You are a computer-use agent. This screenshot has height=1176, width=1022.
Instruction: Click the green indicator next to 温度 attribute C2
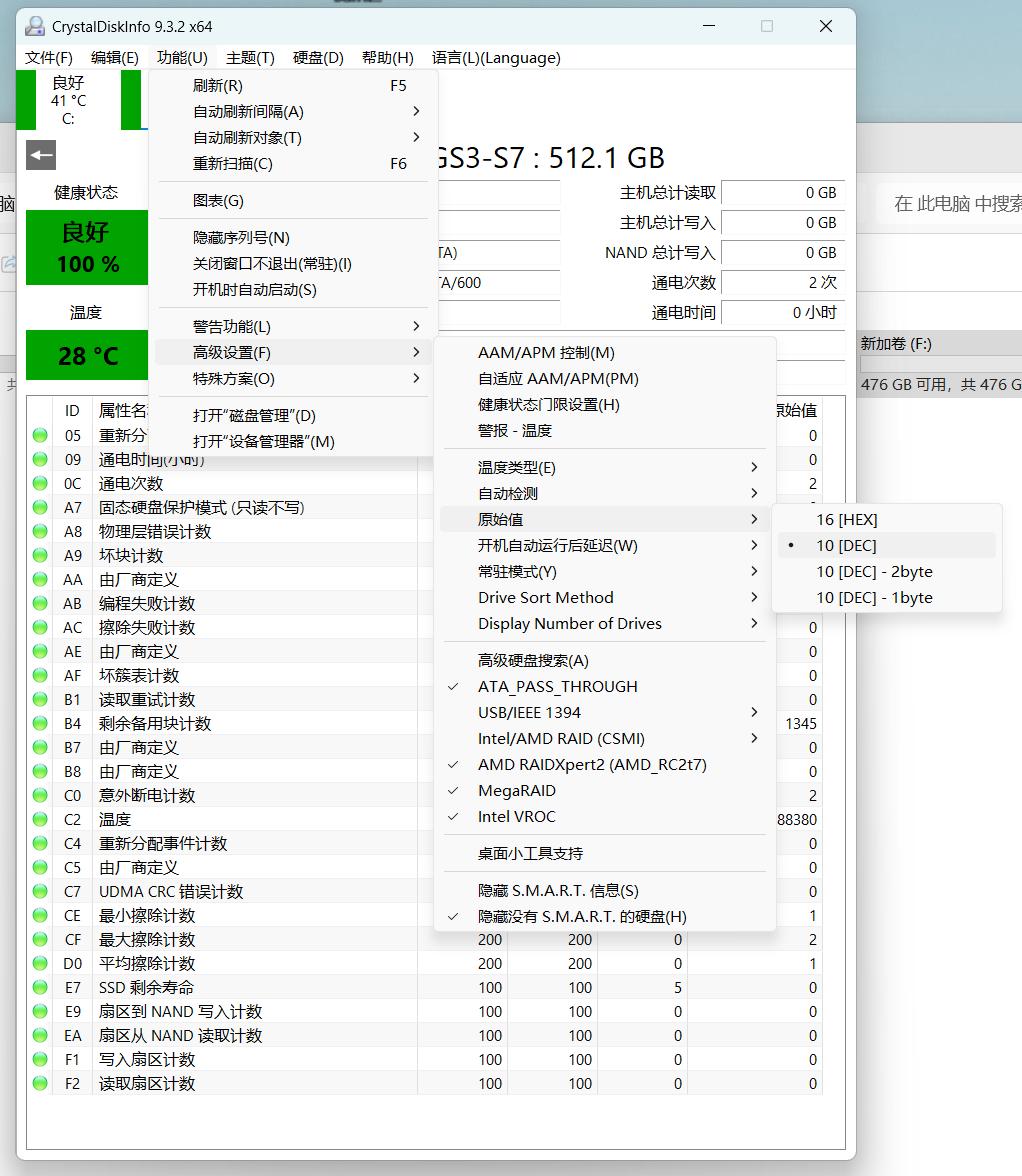39,819
